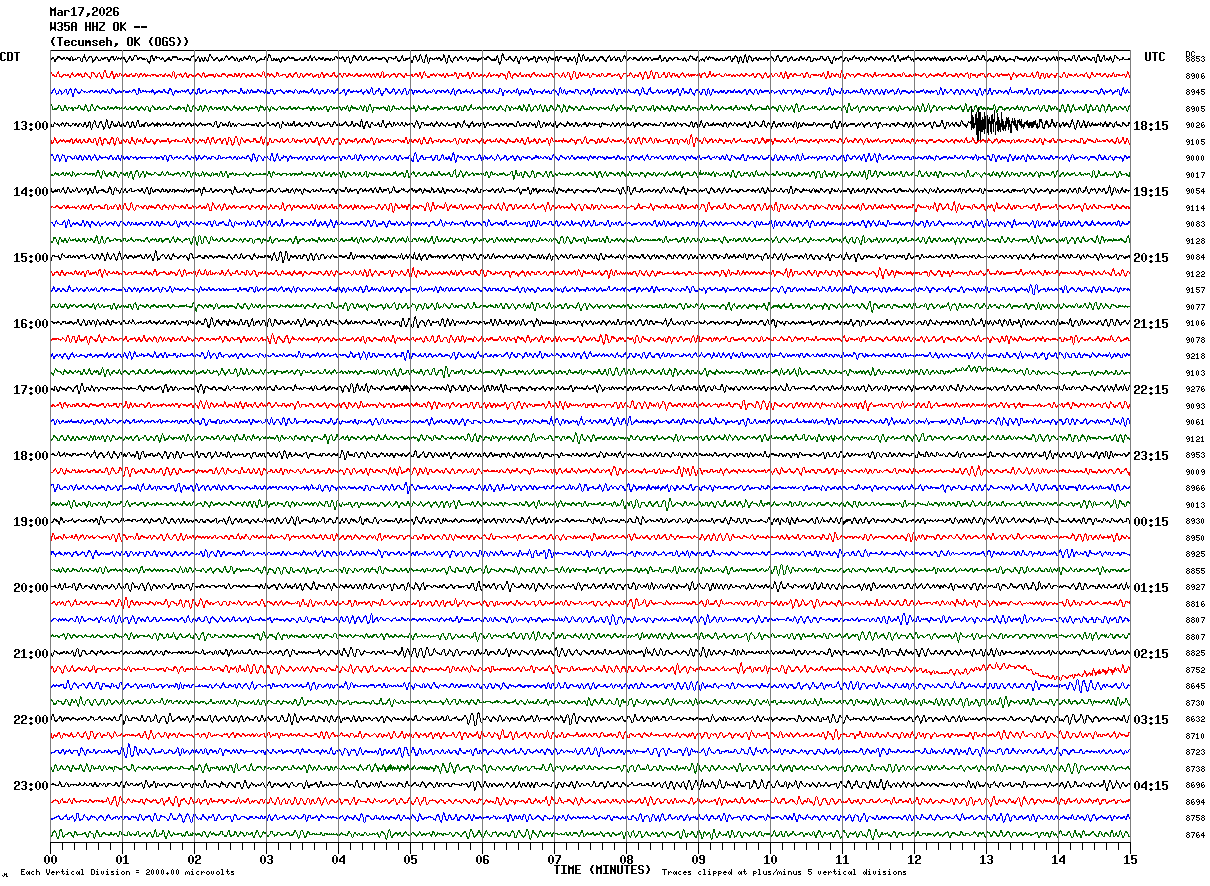1210x886 pixels.
Task: Click the "Traces clipped at plus/minus 5 vertical divisions" note
Action: pos(784,872)
